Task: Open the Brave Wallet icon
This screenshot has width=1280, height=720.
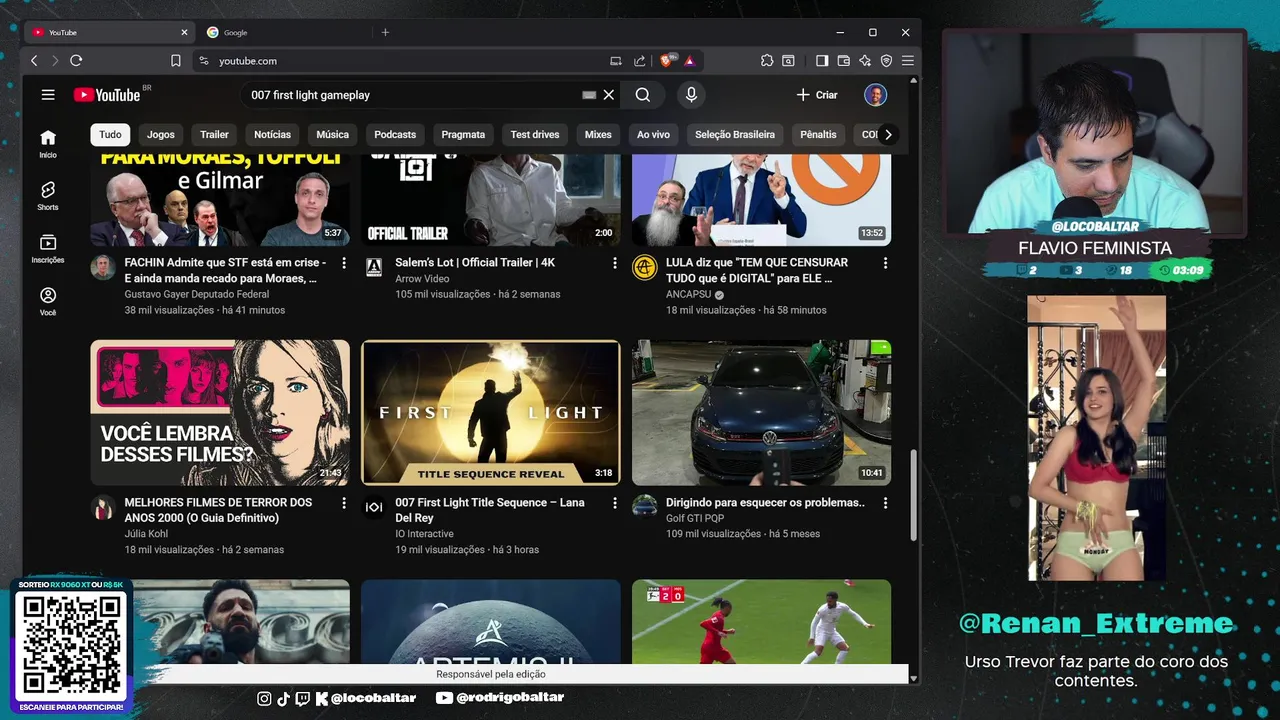Action: tap(843, 61)
